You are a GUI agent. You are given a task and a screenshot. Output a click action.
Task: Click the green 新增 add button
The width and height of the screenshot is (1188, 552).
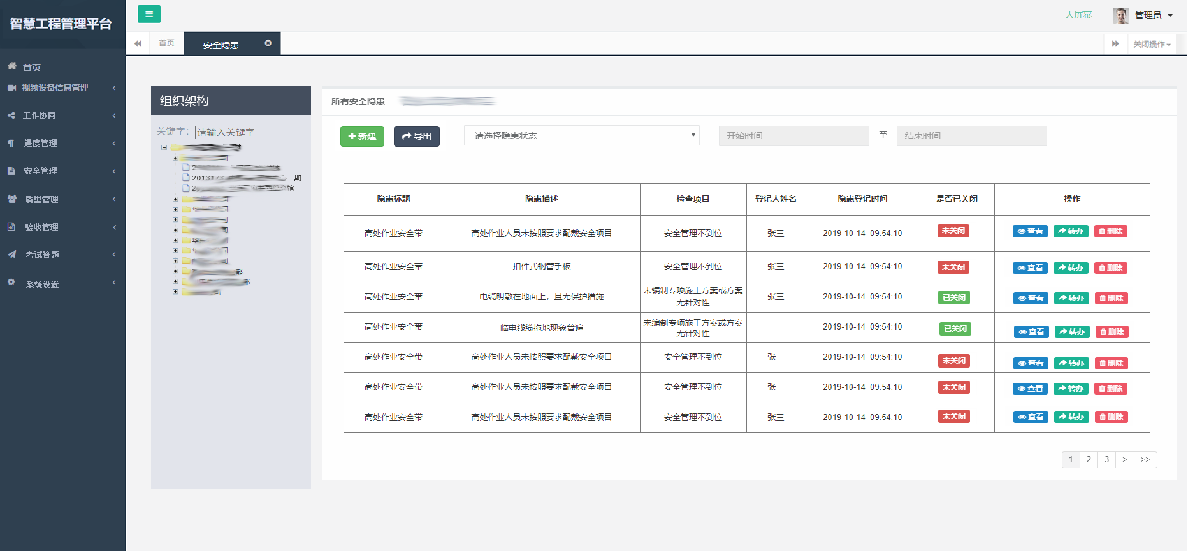pos(361,136)
